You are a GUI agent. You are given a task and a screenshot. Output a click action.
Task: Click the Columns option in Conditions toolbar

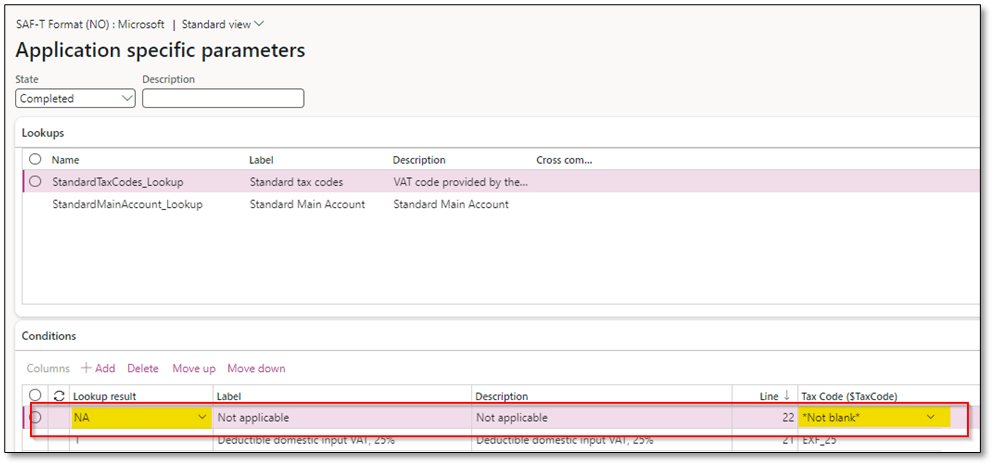[48, 369]
